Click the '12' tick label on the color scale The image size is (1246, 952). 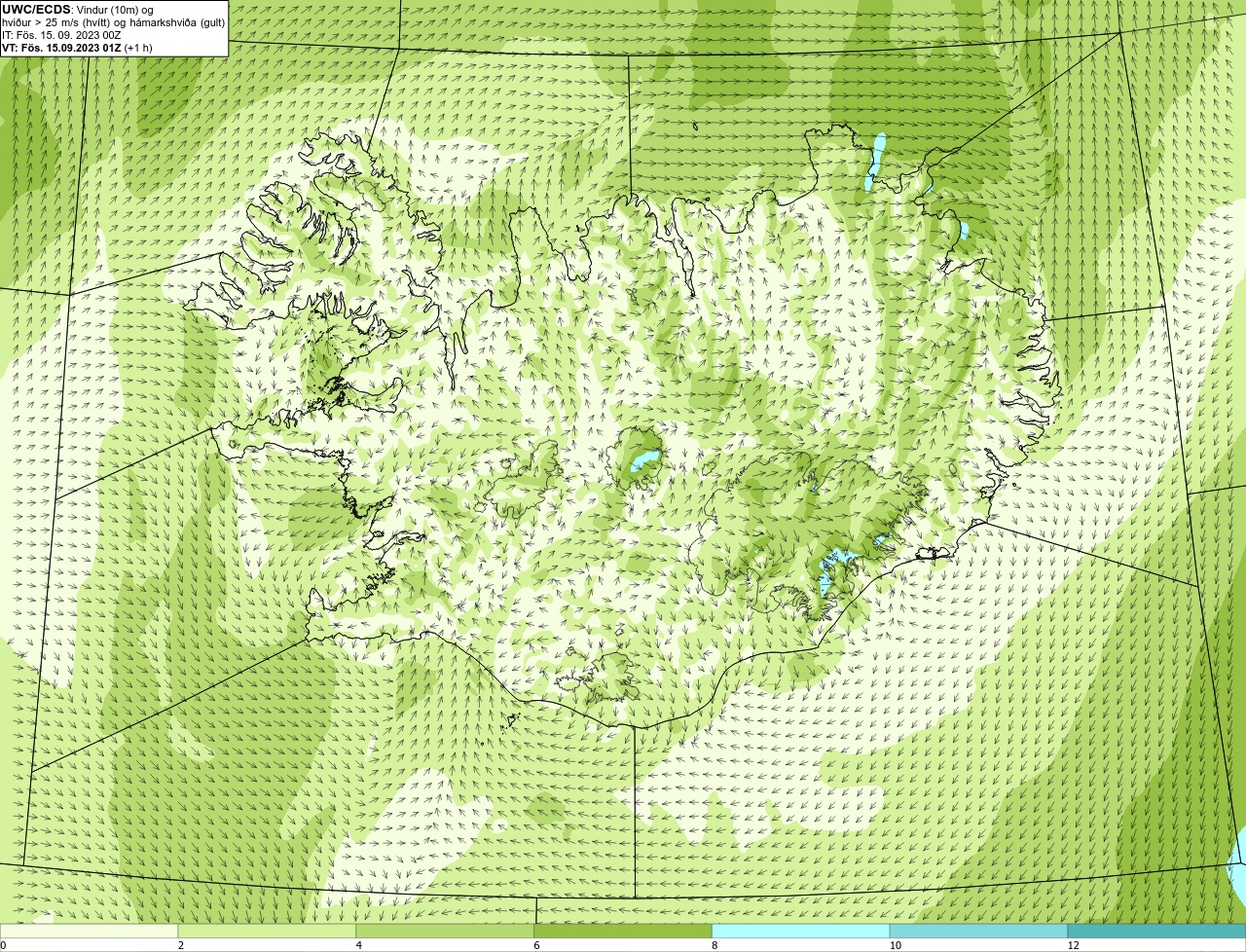(1072, 945)
